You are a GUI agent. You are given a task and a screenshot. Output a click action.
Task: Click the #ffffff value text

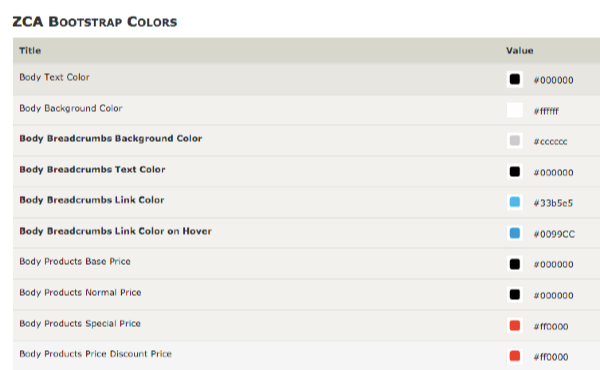tap(546, 111)
